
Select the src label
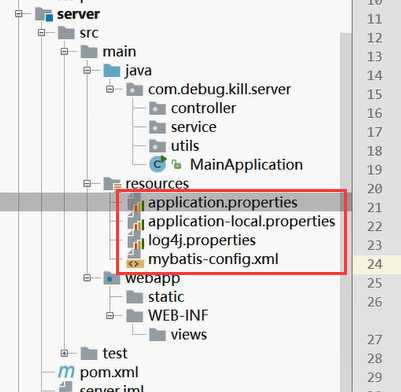click(89, 33)
